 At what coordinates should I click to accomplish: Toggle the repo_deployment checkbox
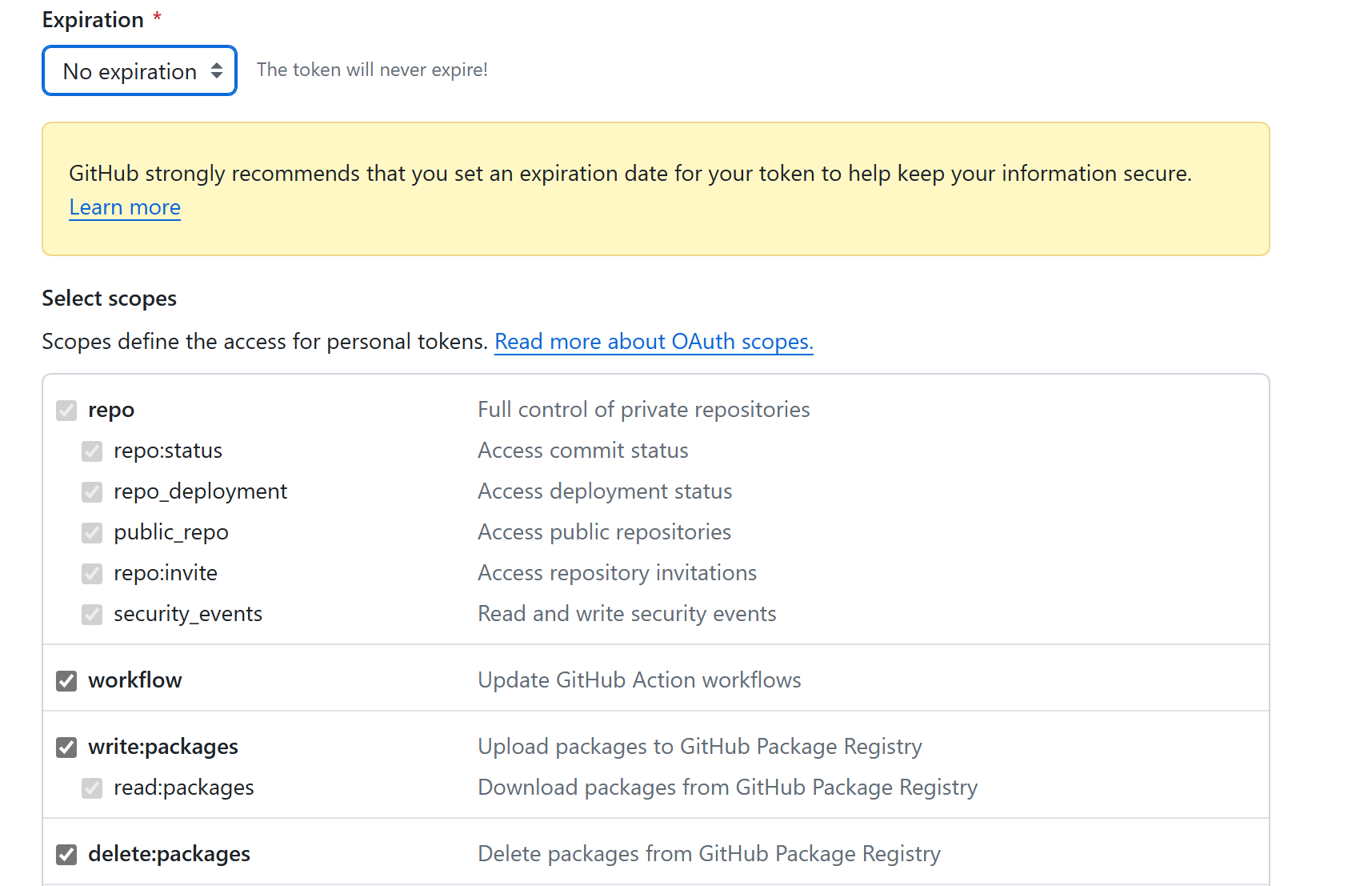point(92,492)
